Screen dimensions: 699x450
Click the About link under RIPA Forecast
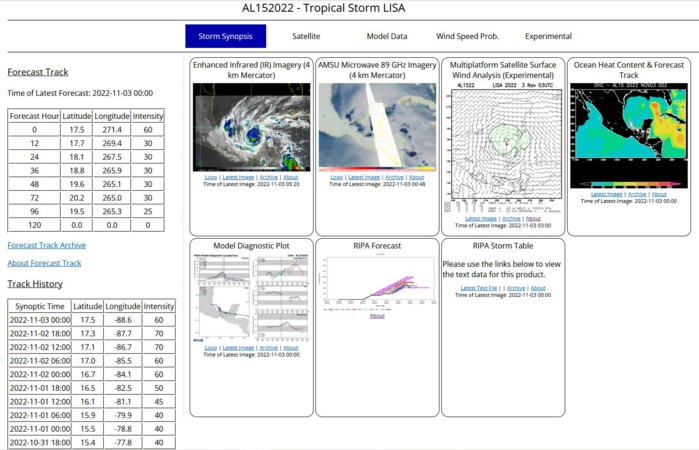[x=377, y=316]
